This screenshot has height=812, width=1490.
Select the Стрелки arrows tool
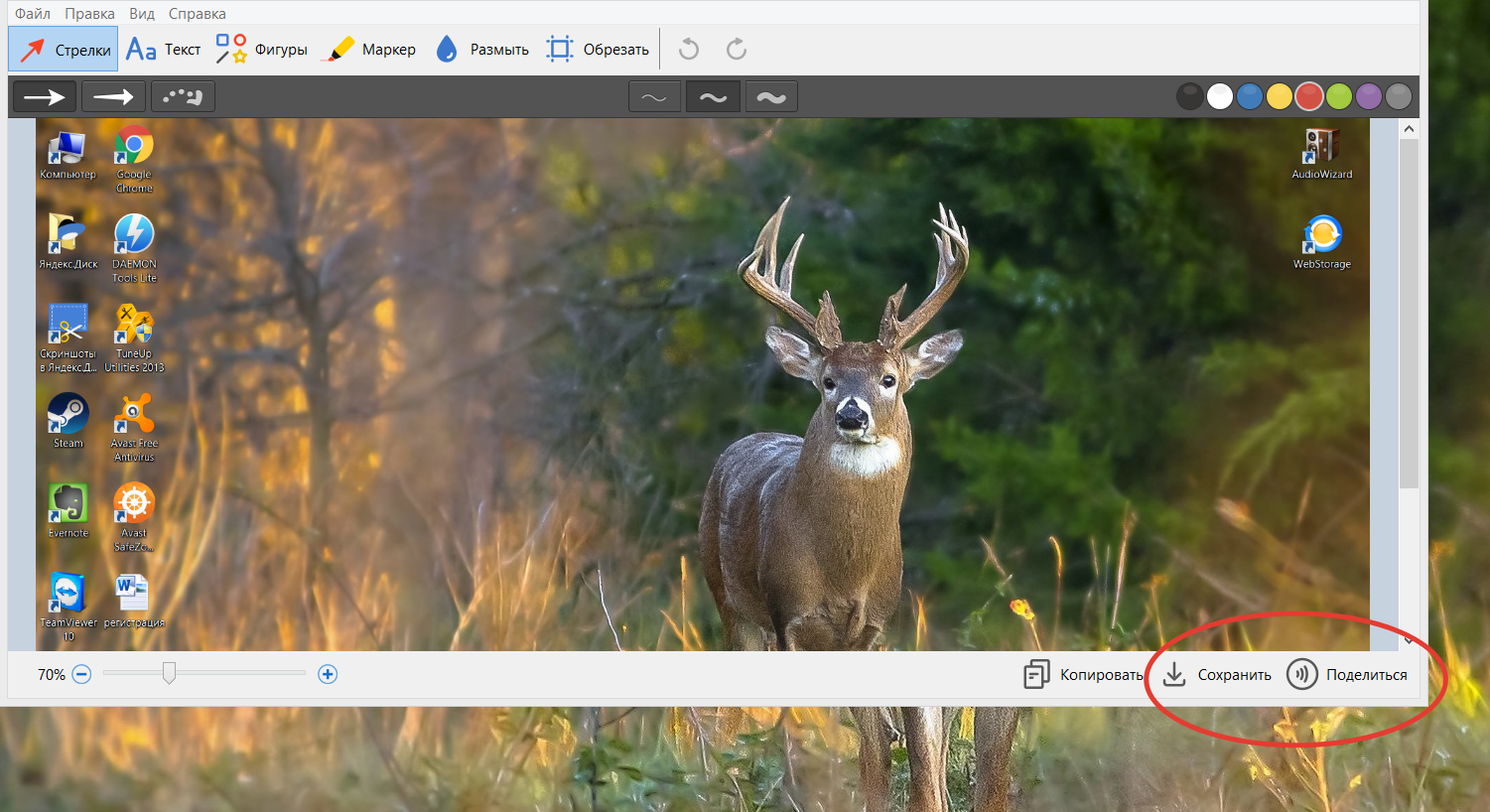[64, 50]
